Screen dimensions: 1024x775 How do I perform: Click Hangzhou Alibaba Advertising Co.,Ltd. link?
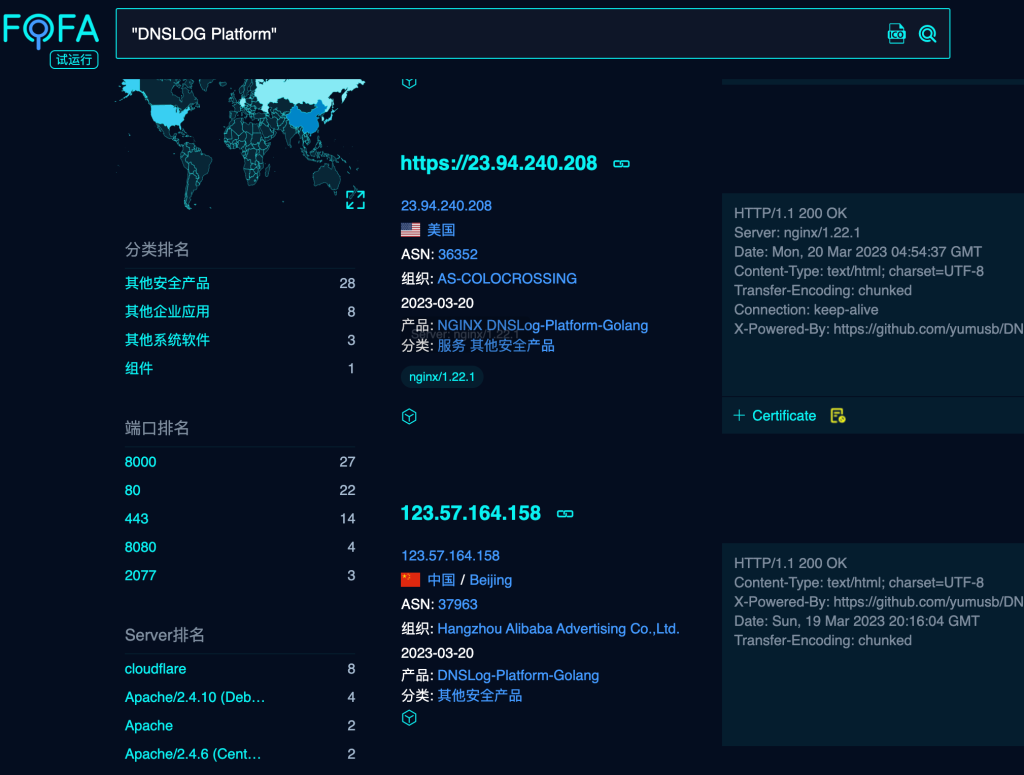[x=558, y=629]
